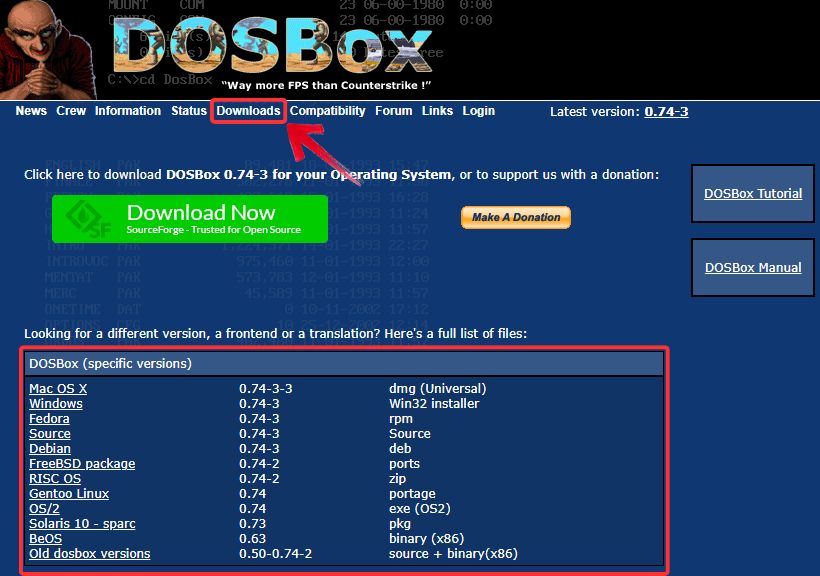Open the Status page
Viewport: 820px width, 576px height.
(189, 111)
